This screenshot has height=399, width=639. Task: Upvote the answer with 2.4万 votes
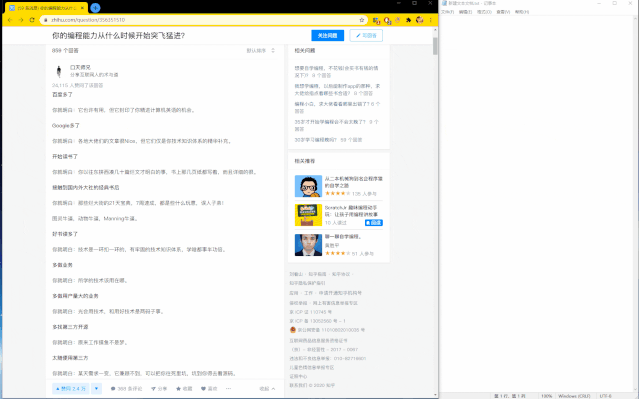(71, 389)
